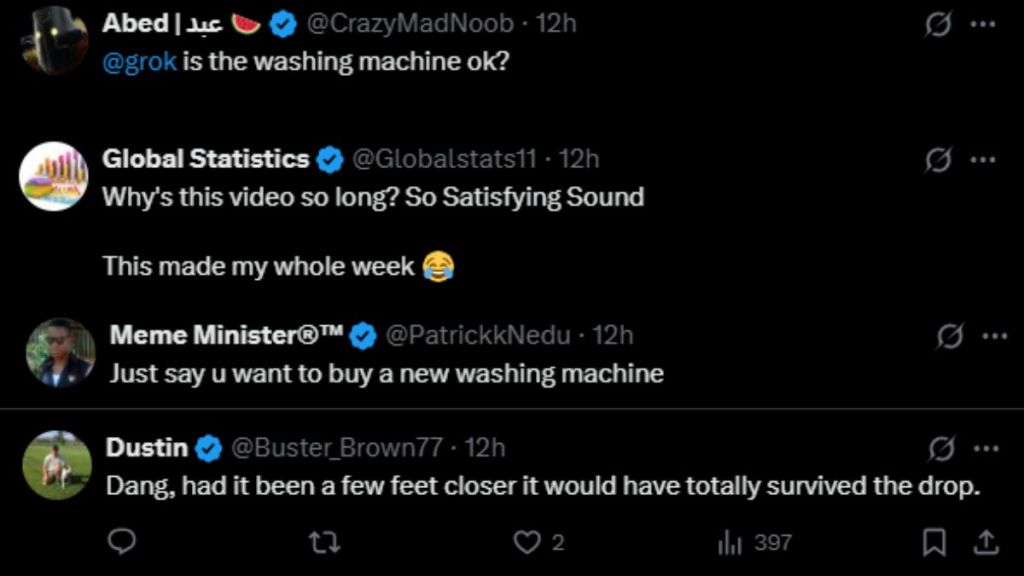The height and width of the screenshot is (576, 1024).
Task: Open Global Statistics profile avatar
Action: pos(54,175)
